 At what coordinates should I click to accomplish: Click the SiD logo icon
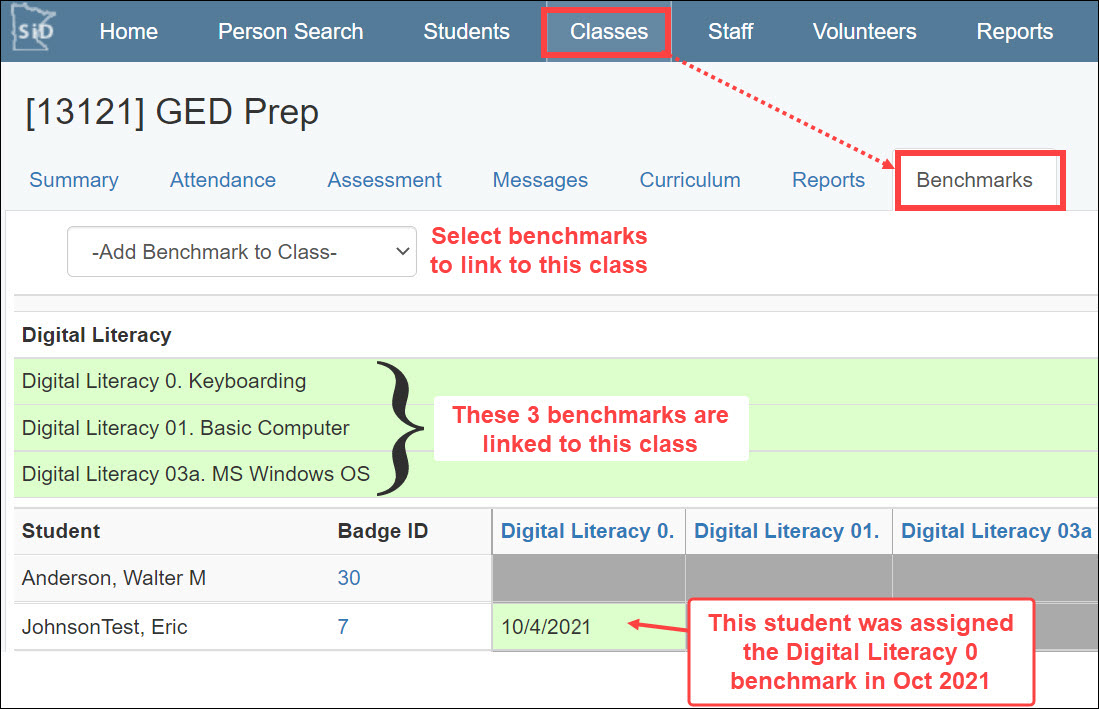pyautogui.click(x=30, y=31)
